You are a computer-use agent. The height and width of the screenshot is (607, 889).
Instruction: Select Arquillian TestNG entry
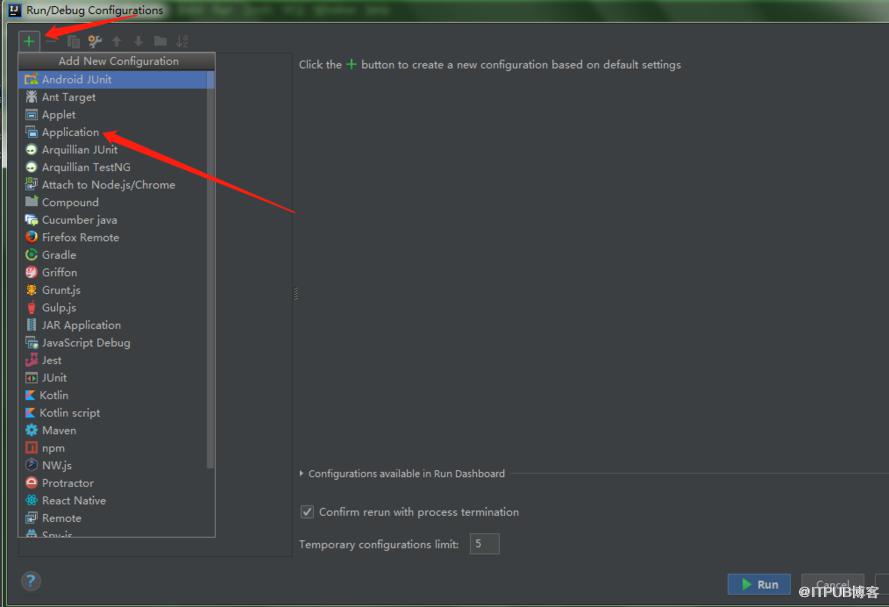(x=116, y=167)
